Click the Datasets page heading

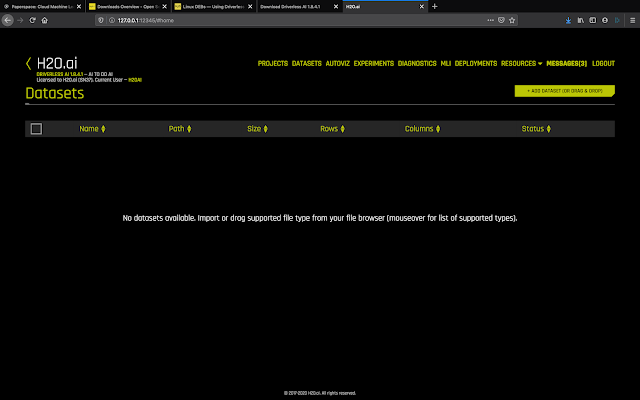coord(55,93)
